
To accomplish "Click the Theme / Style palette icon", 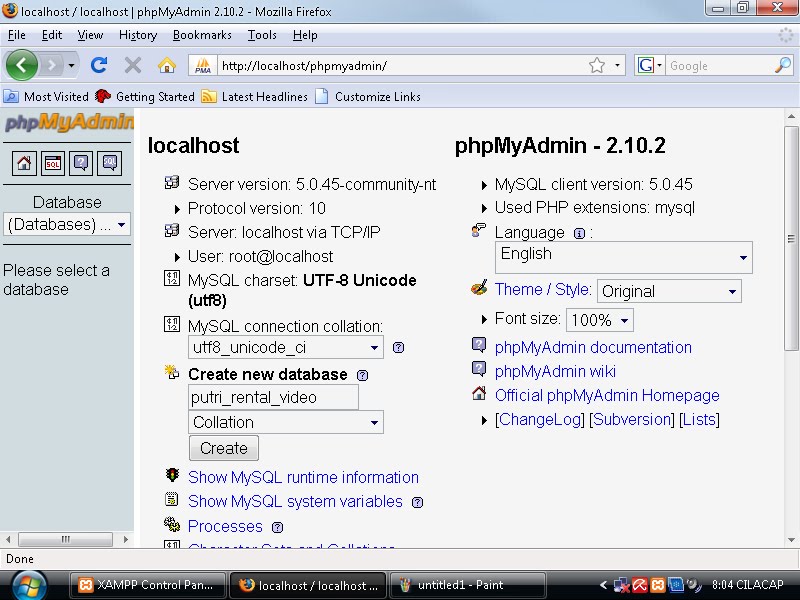I will click(x=479, y=288).
